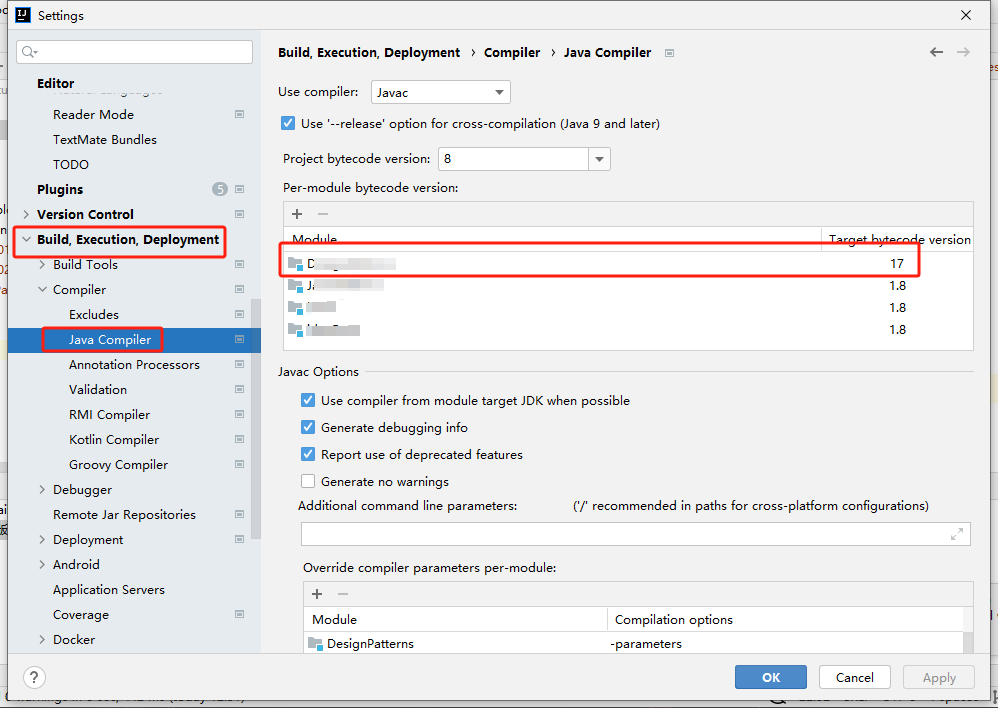Click the project icon next to Version Control
This screenshot has height=708, width=998.
tap(239, 214)
